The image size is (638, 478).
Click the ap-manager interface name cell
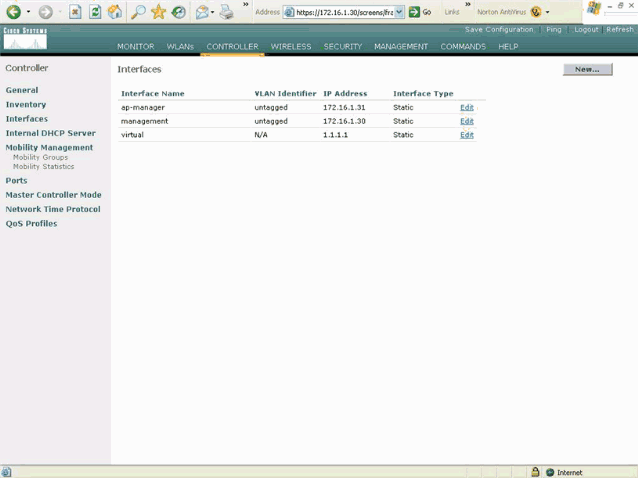point(143,107)
